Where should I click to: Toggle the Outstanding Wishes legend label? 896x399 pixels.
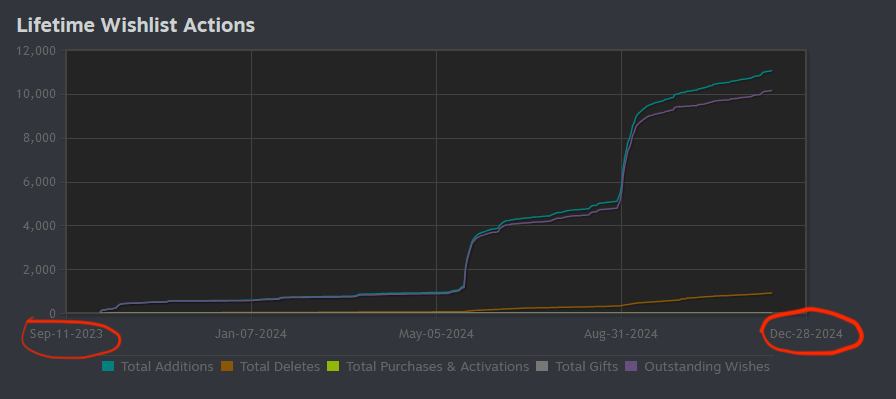click(x=707, y=366)
